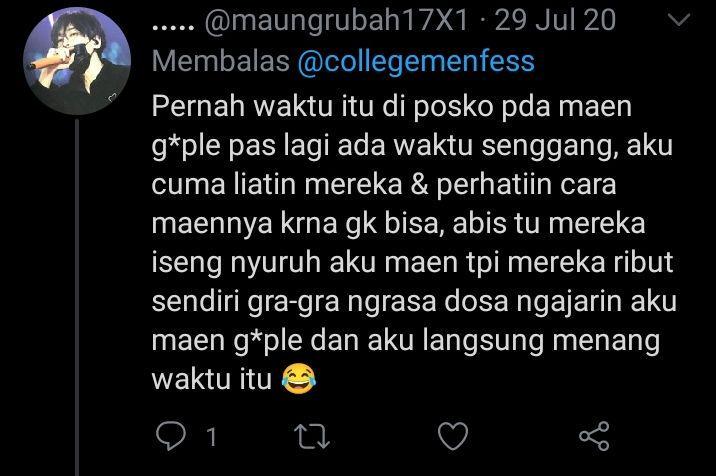Open tweet by clicking the body text
The height and width of the screenshot is (476, 716).
tap(413, 242)
